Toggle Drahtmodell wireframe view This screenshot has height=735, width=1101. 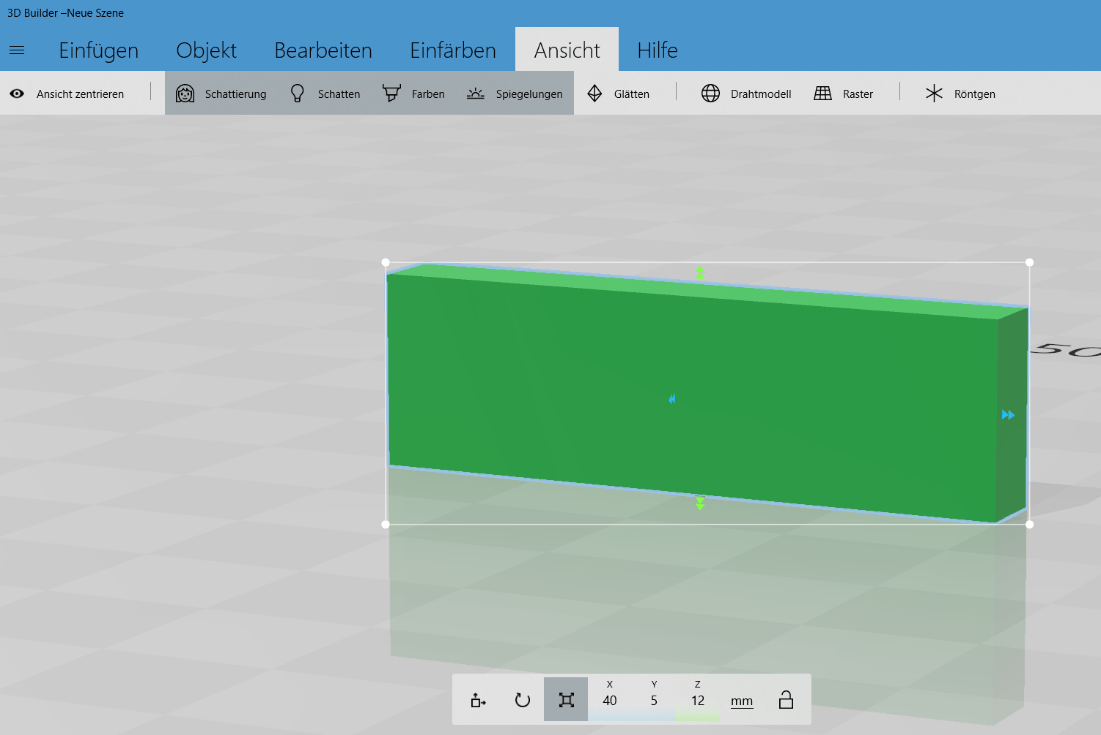(x=746, y=93)
